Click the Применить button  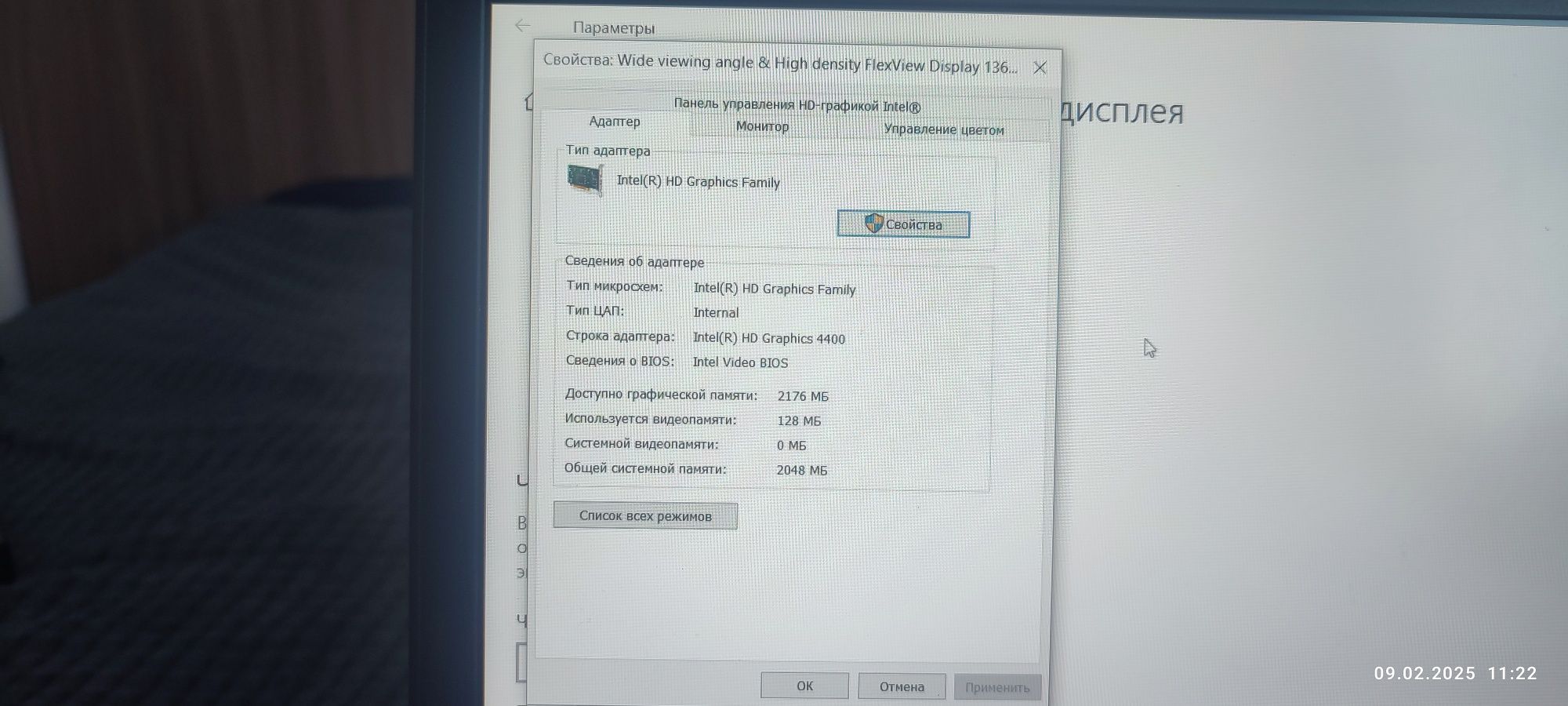[x=997, y=688]
